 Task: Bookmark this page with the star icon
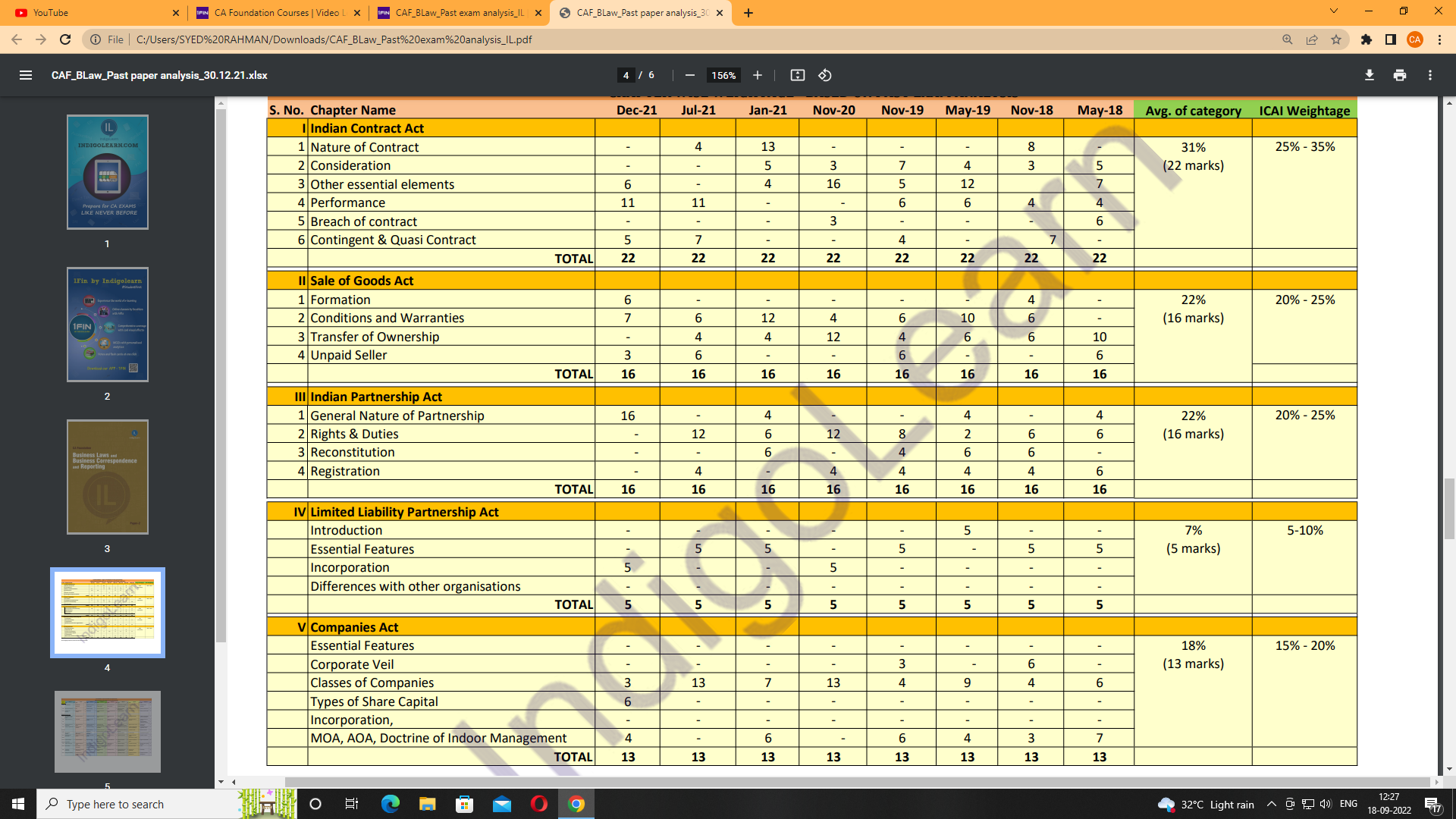(1336, 39)
